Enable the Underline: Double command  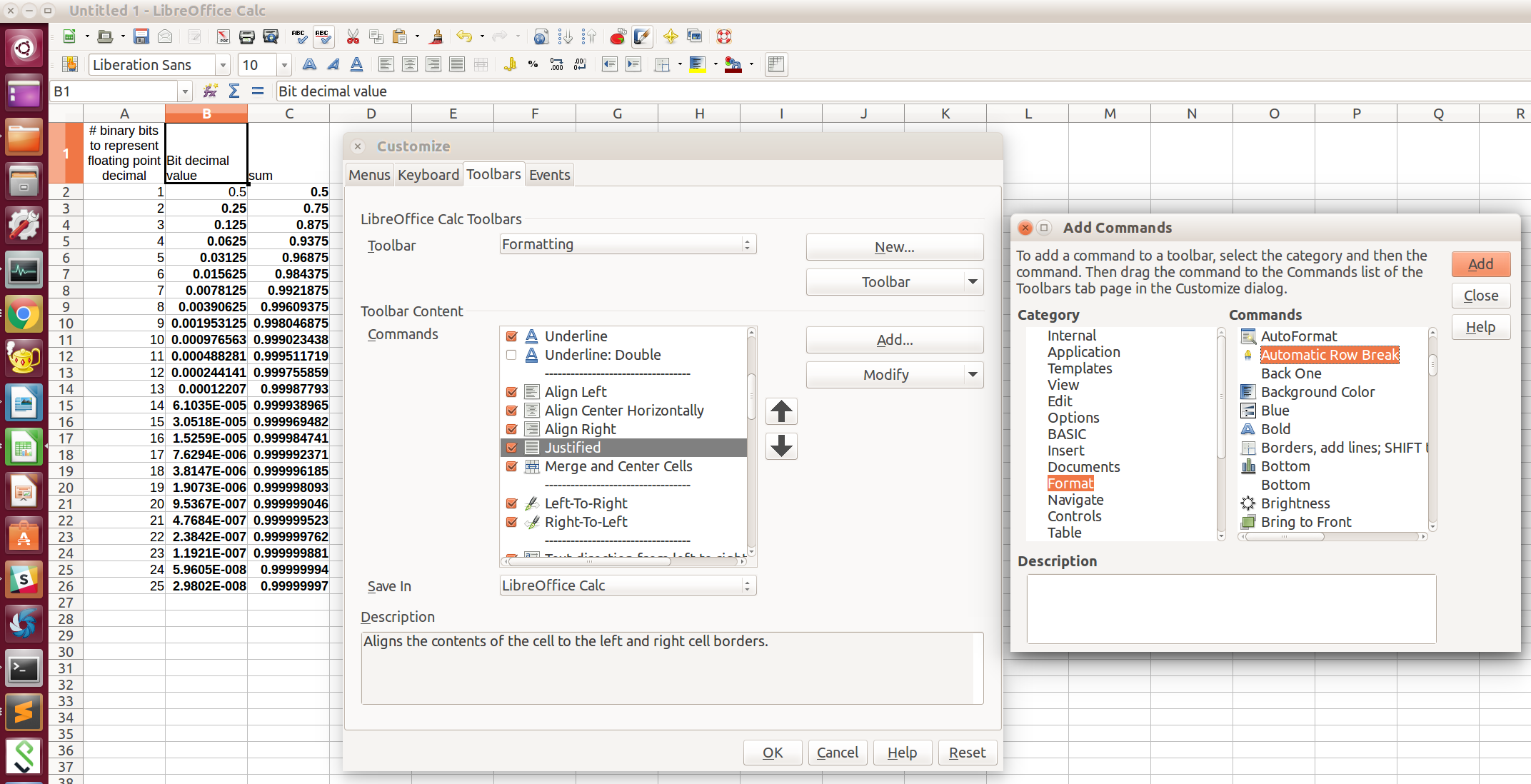tap(511, 355)
